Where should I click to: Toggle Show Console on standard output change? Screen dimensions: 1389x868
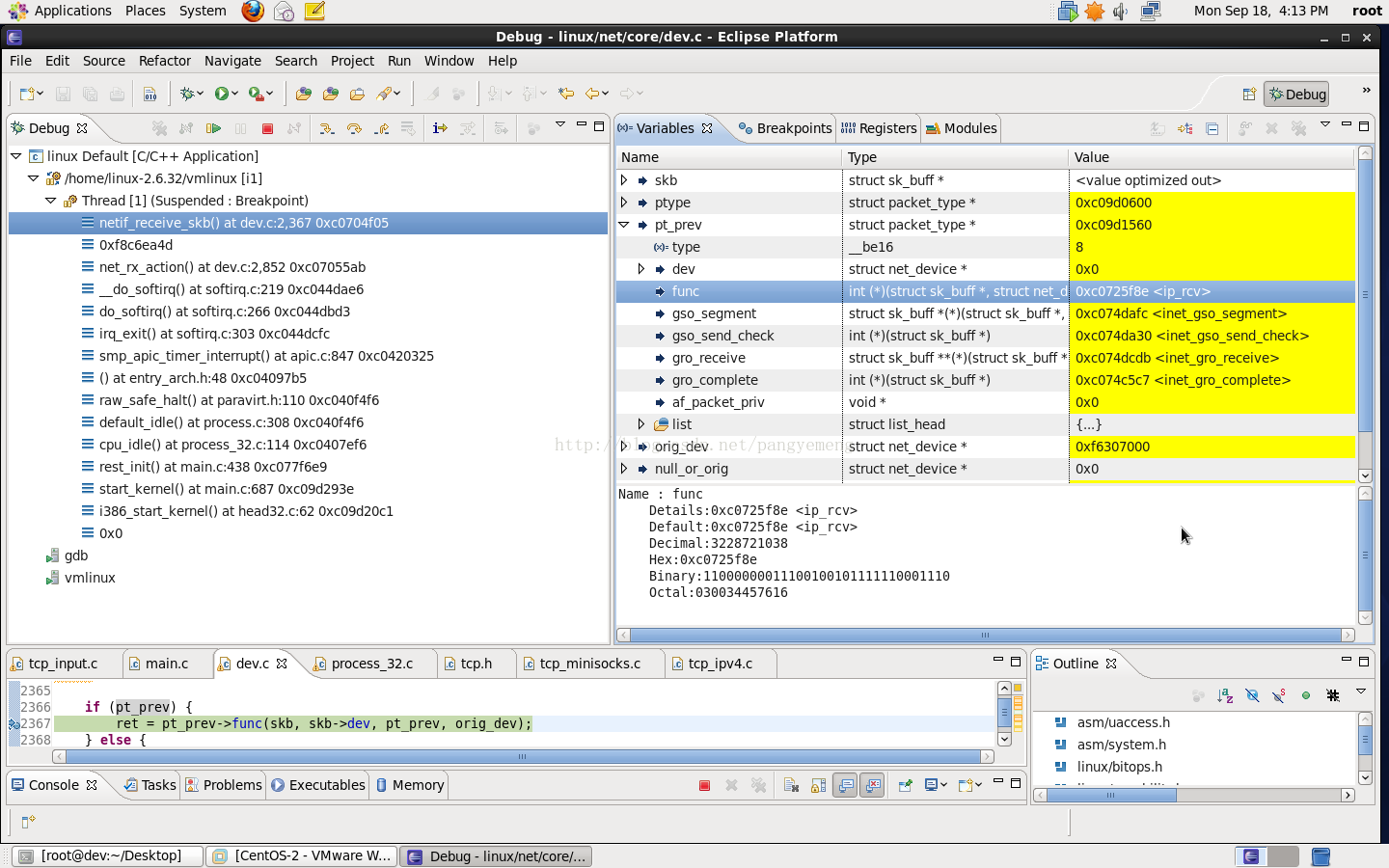point(846,785)
